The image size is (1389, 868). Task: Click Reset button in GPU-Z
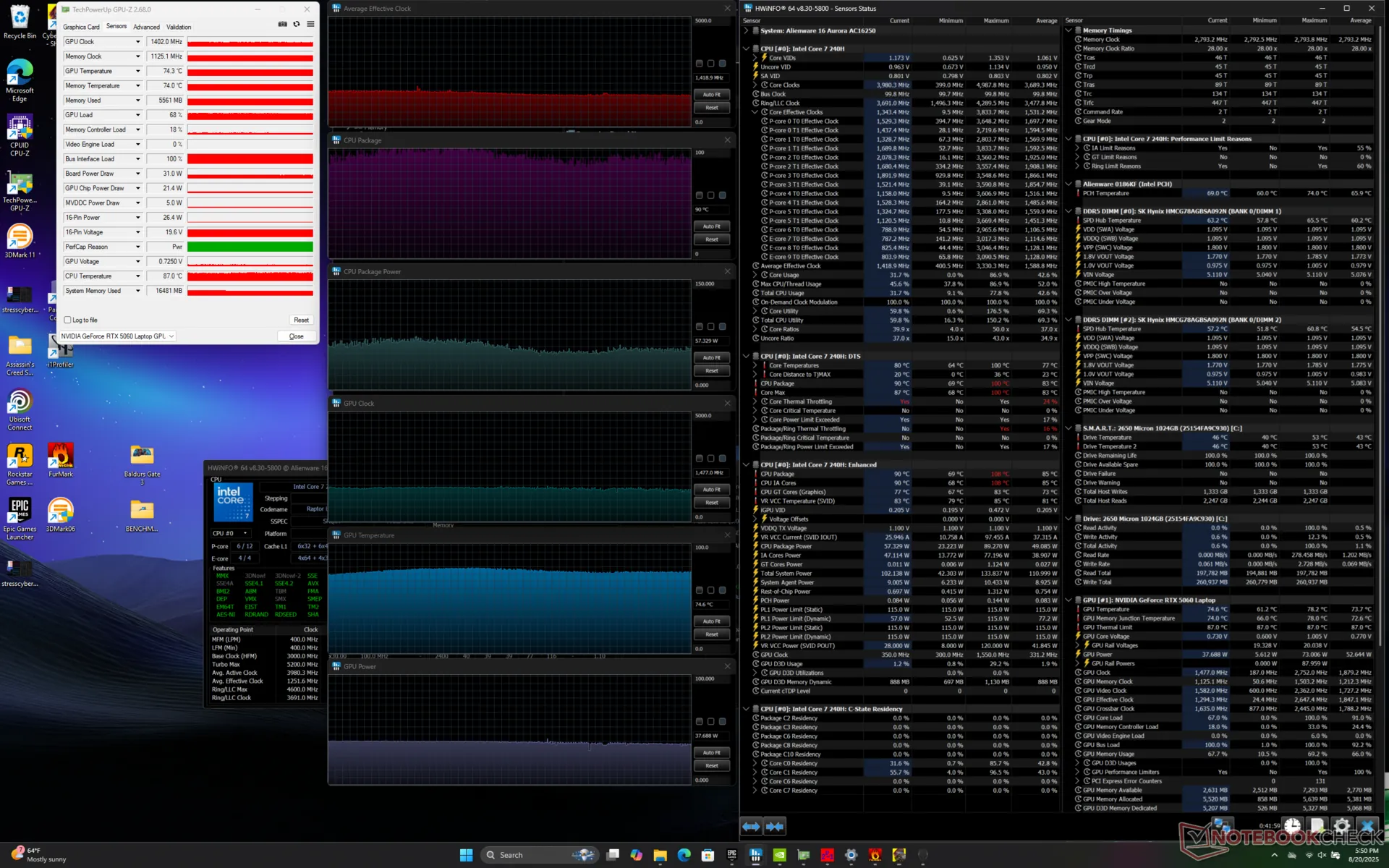(301, 320)
